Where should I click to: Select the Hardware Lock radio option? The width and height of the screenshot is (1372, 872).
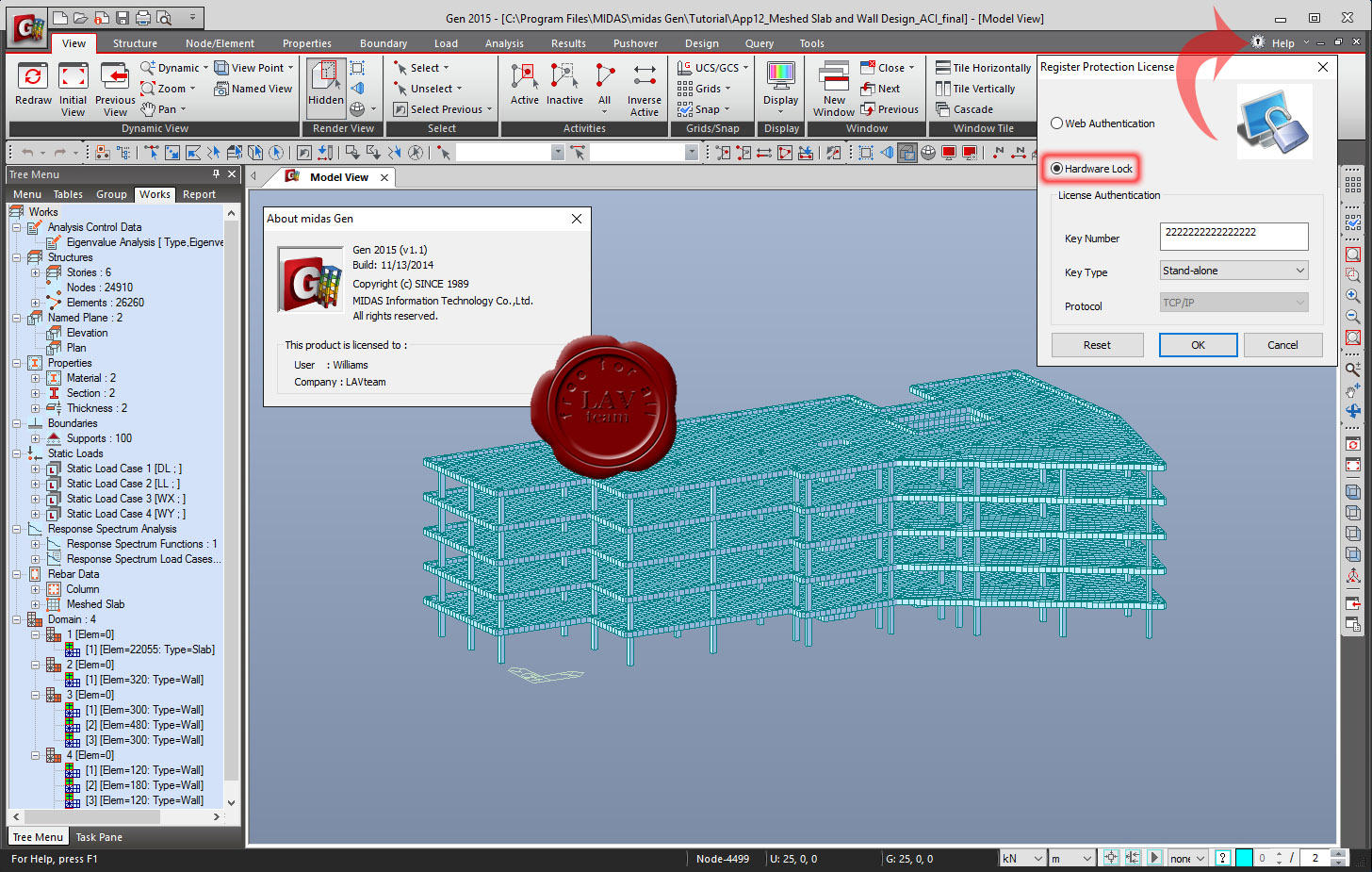point(1056,169)
